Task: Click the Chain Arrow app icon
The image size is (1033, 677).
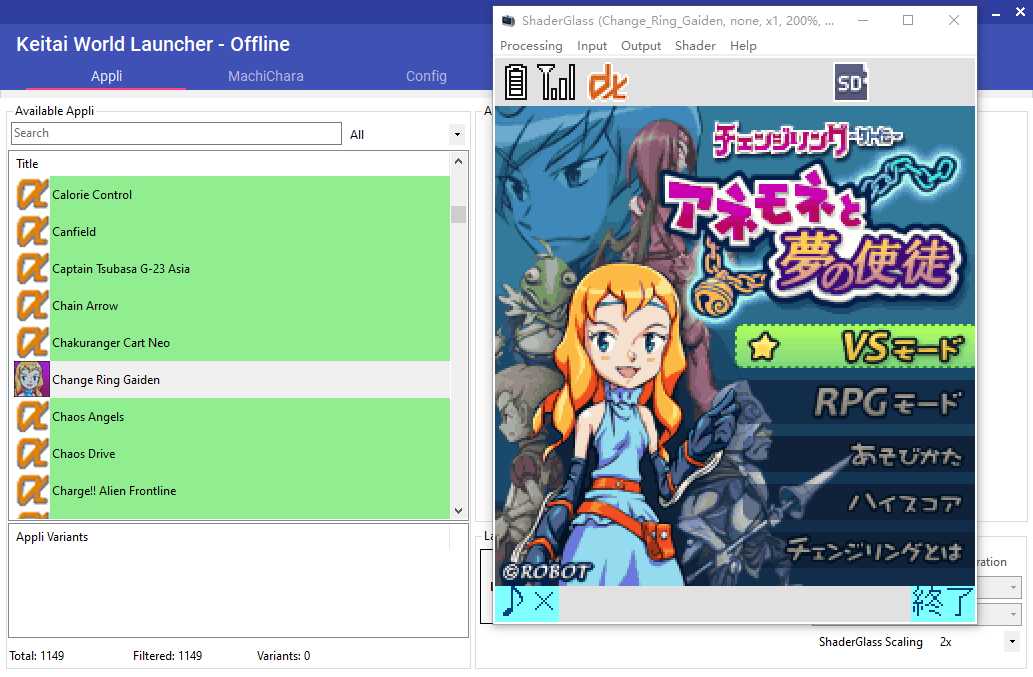Action: 32,306
